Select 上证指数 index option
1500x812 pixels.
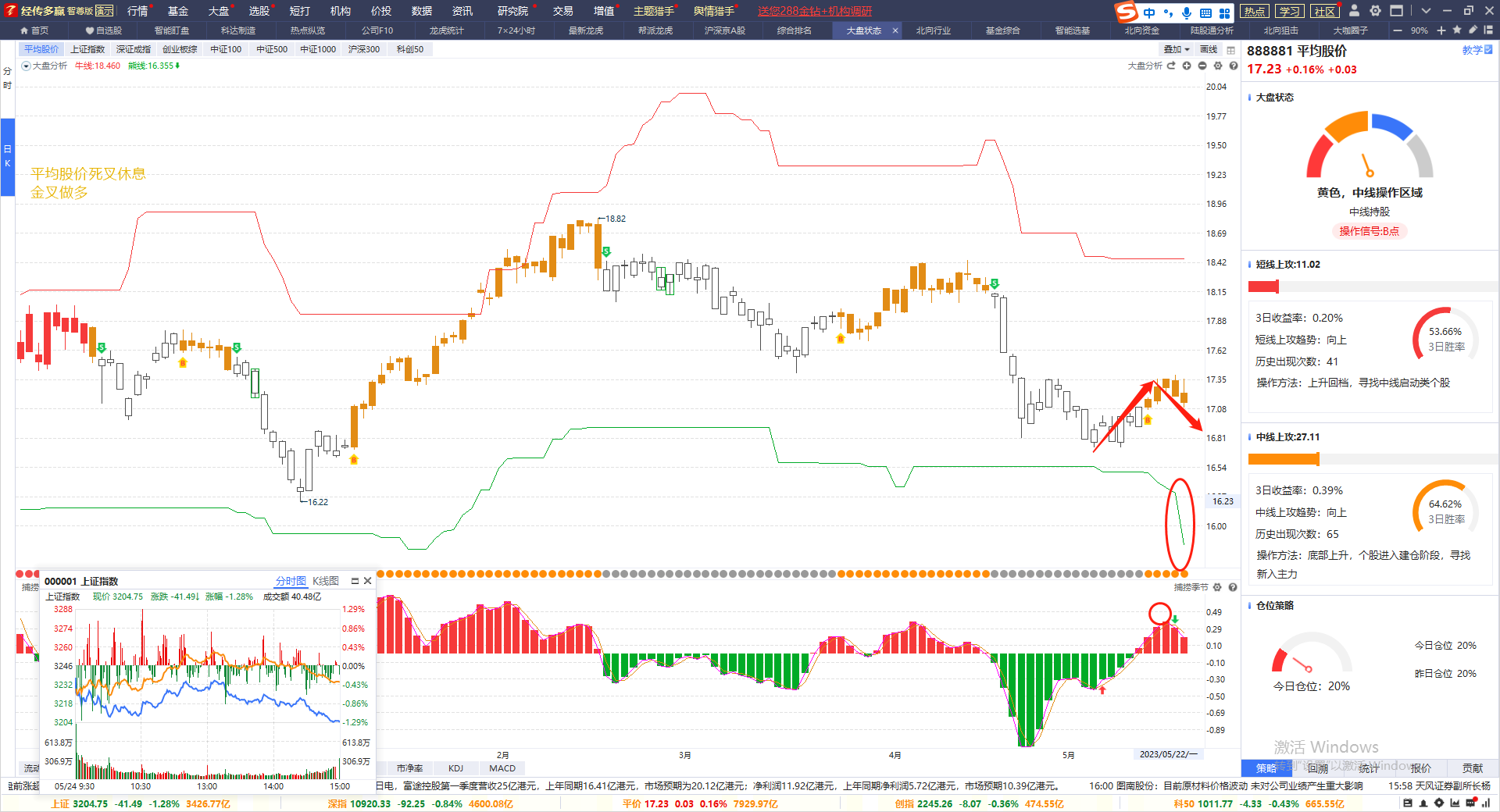[87, 49]
